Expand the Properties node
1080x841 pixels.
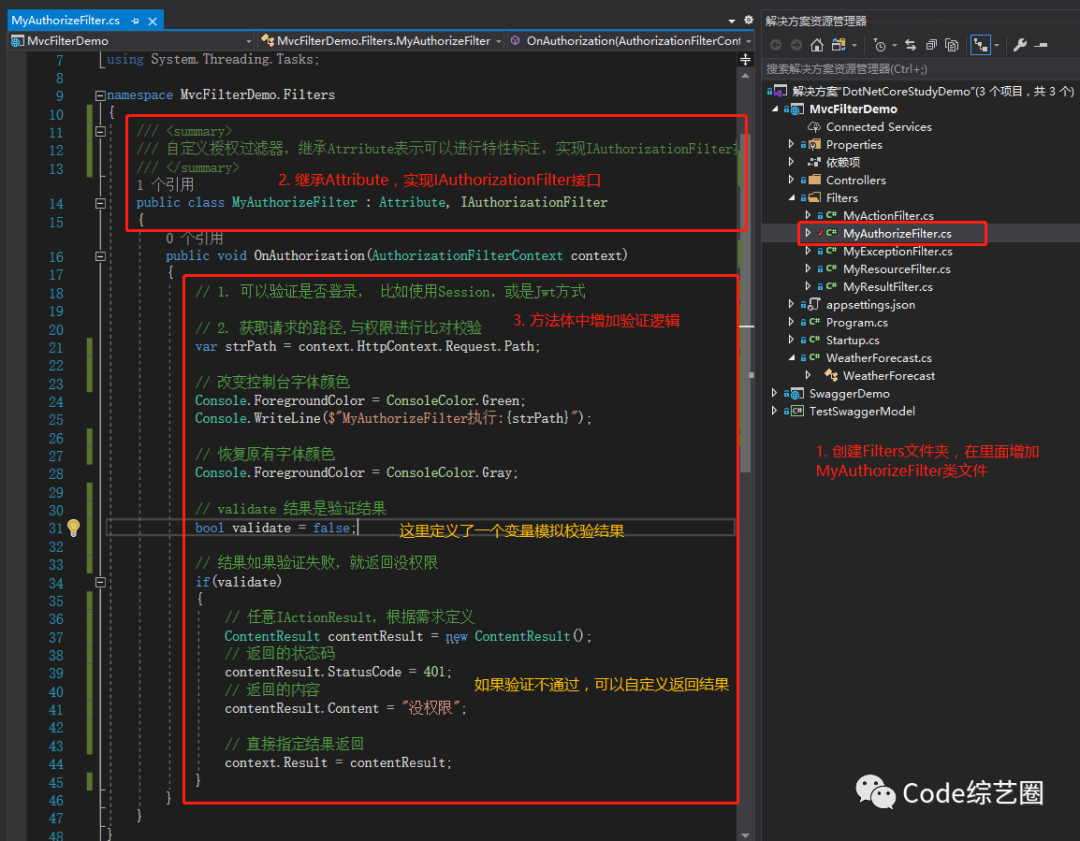pos(791,145)
